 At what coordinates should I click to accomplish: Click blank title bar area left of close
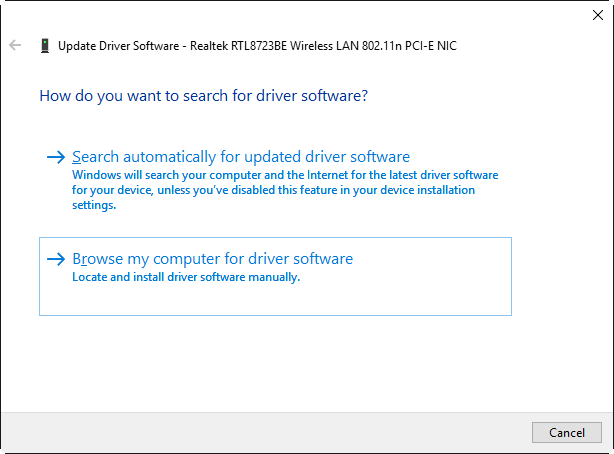pyautogui.click(x=300, y=15)
